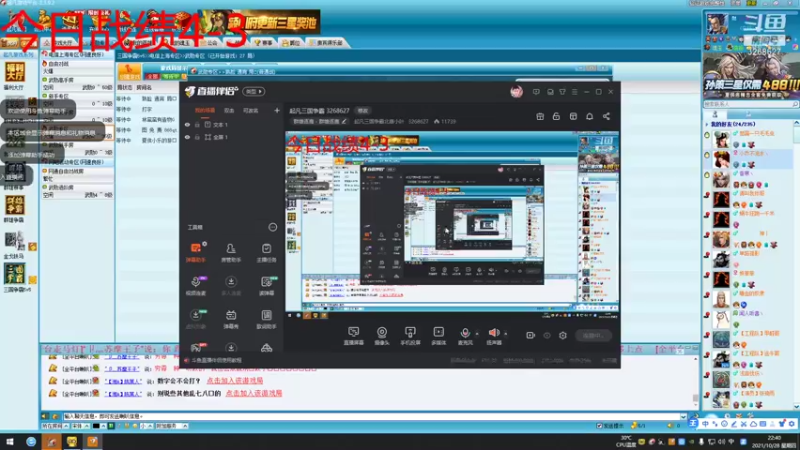Click the taskbar clock showing 22:40

tap(773, 442)
